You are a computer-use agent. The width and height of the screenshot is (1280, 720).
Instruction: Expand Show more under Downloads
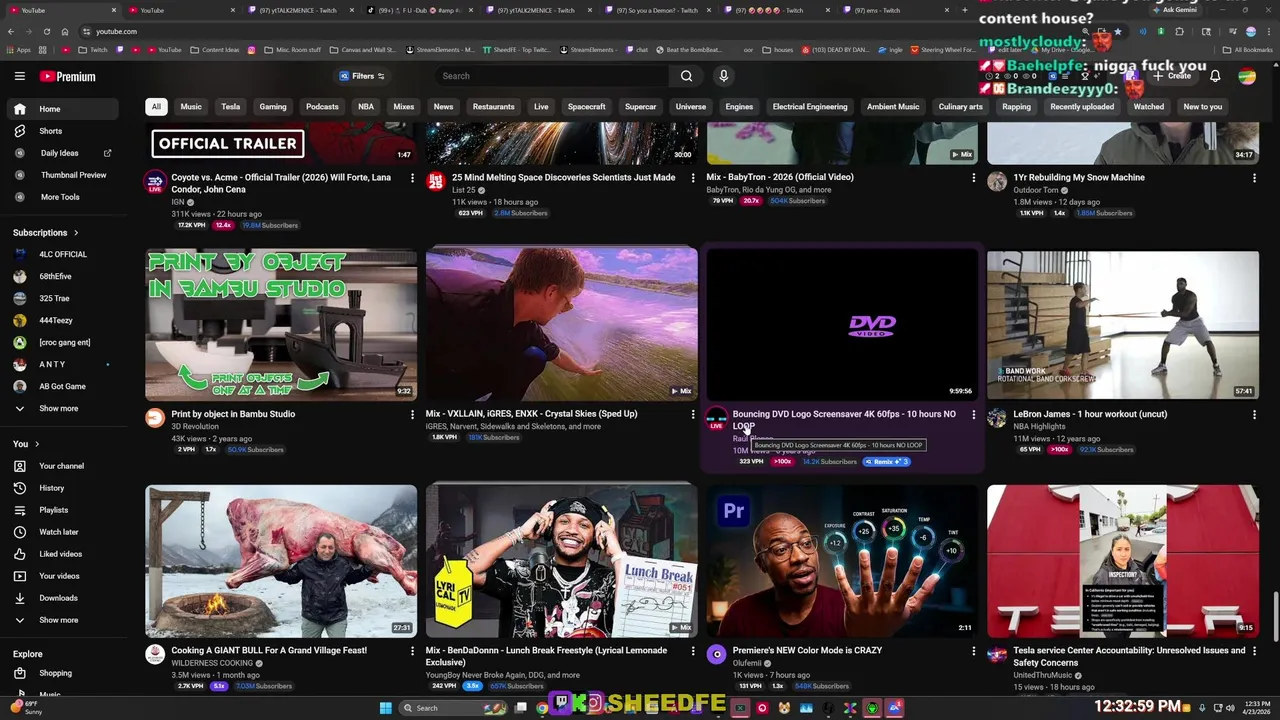pos(62,620)
